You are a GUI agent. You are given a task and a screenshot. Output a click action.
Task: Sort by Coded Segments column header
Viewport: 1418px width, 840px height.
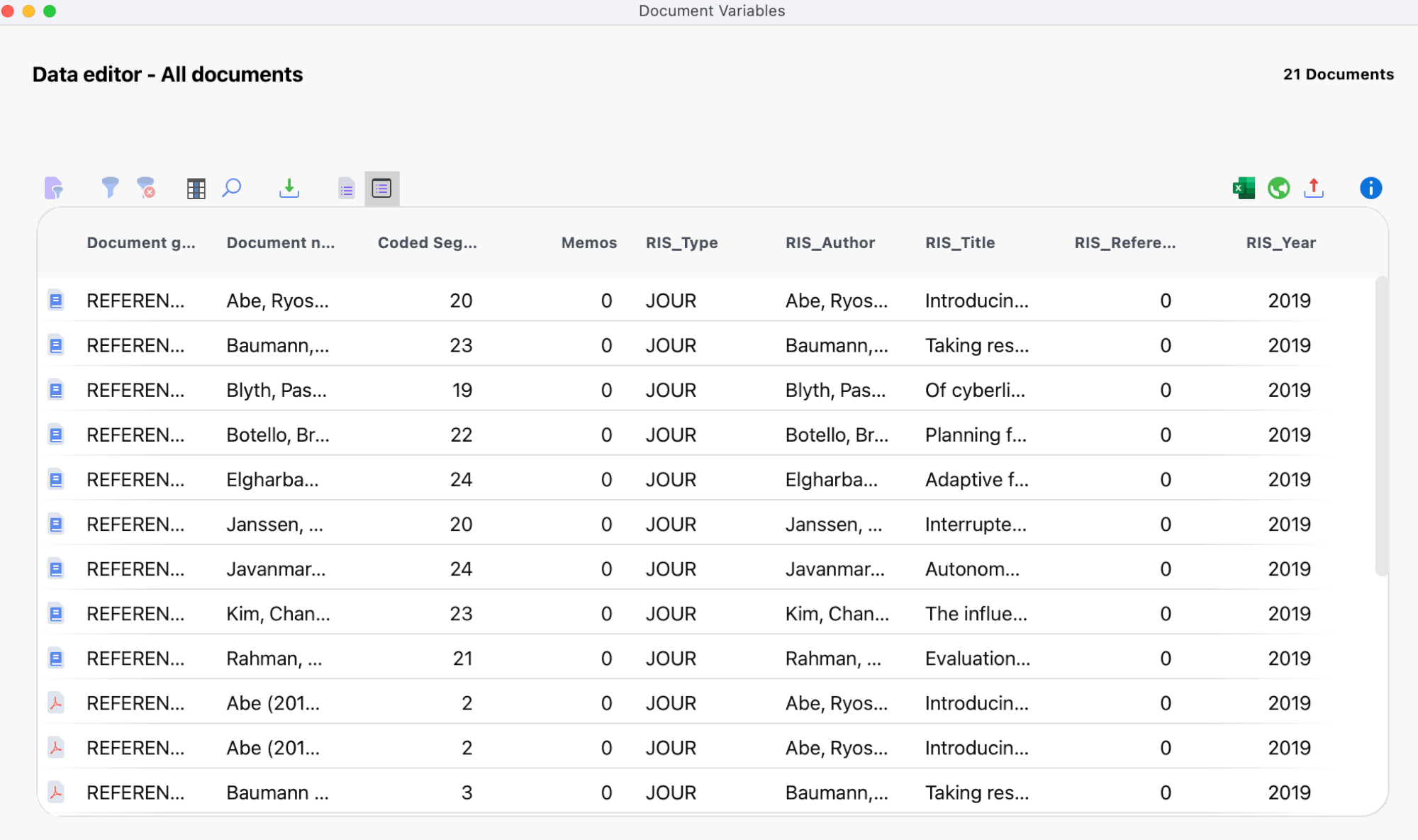(428, 242)
